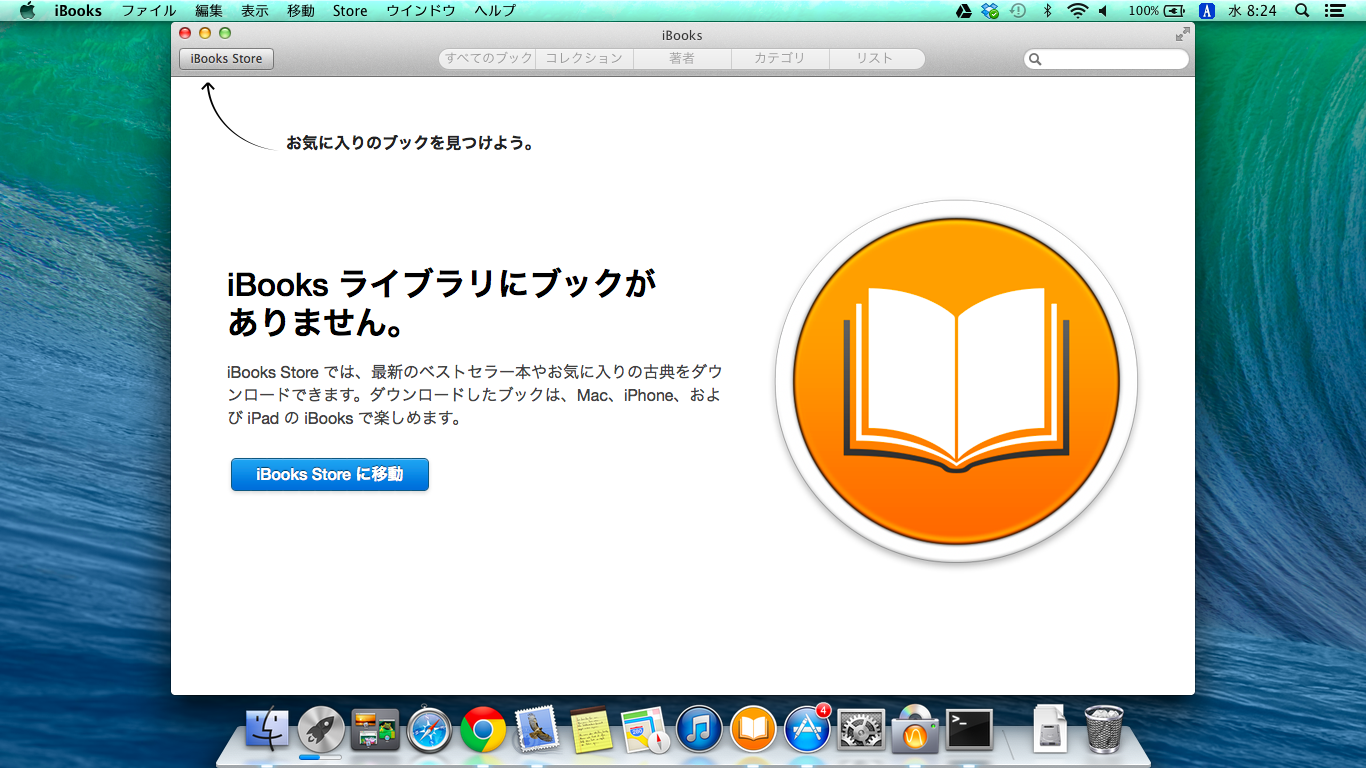Launch Terminal from the Dock

click(x=969, y=730)
